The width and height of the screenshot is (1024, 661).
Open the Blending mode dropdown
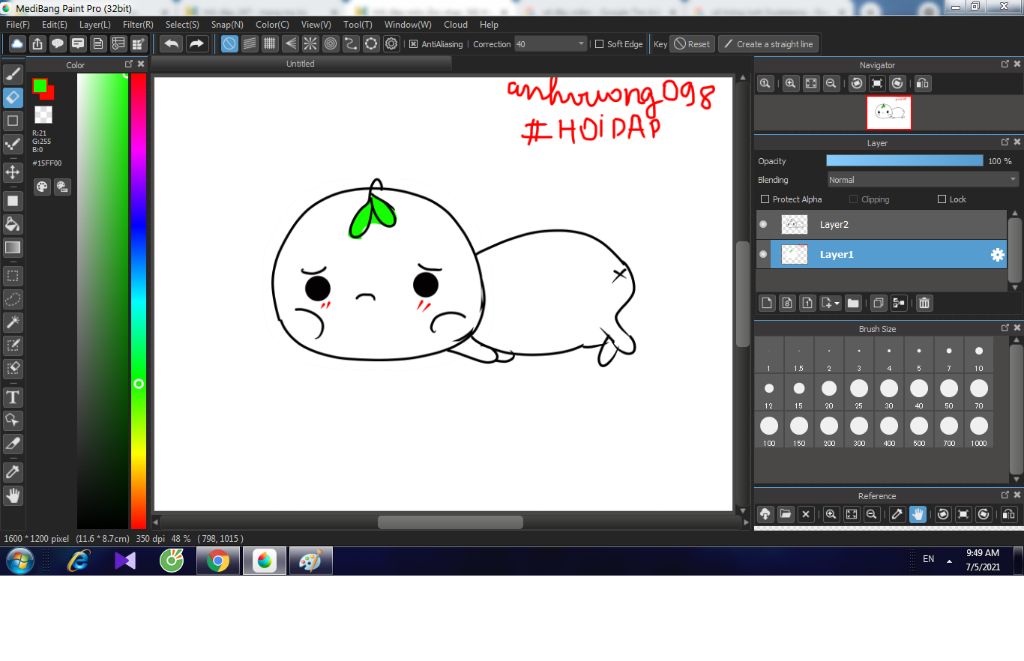click(x=922, y=180)
